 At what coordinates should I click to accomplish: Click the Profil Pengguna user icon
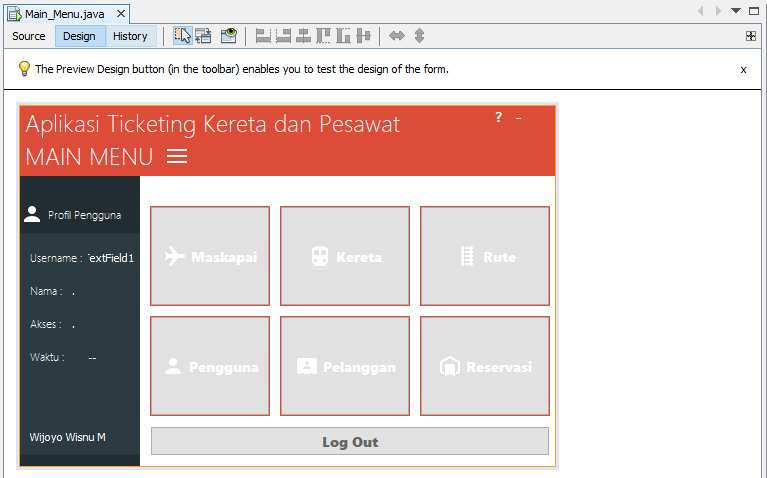click(32, 214)
